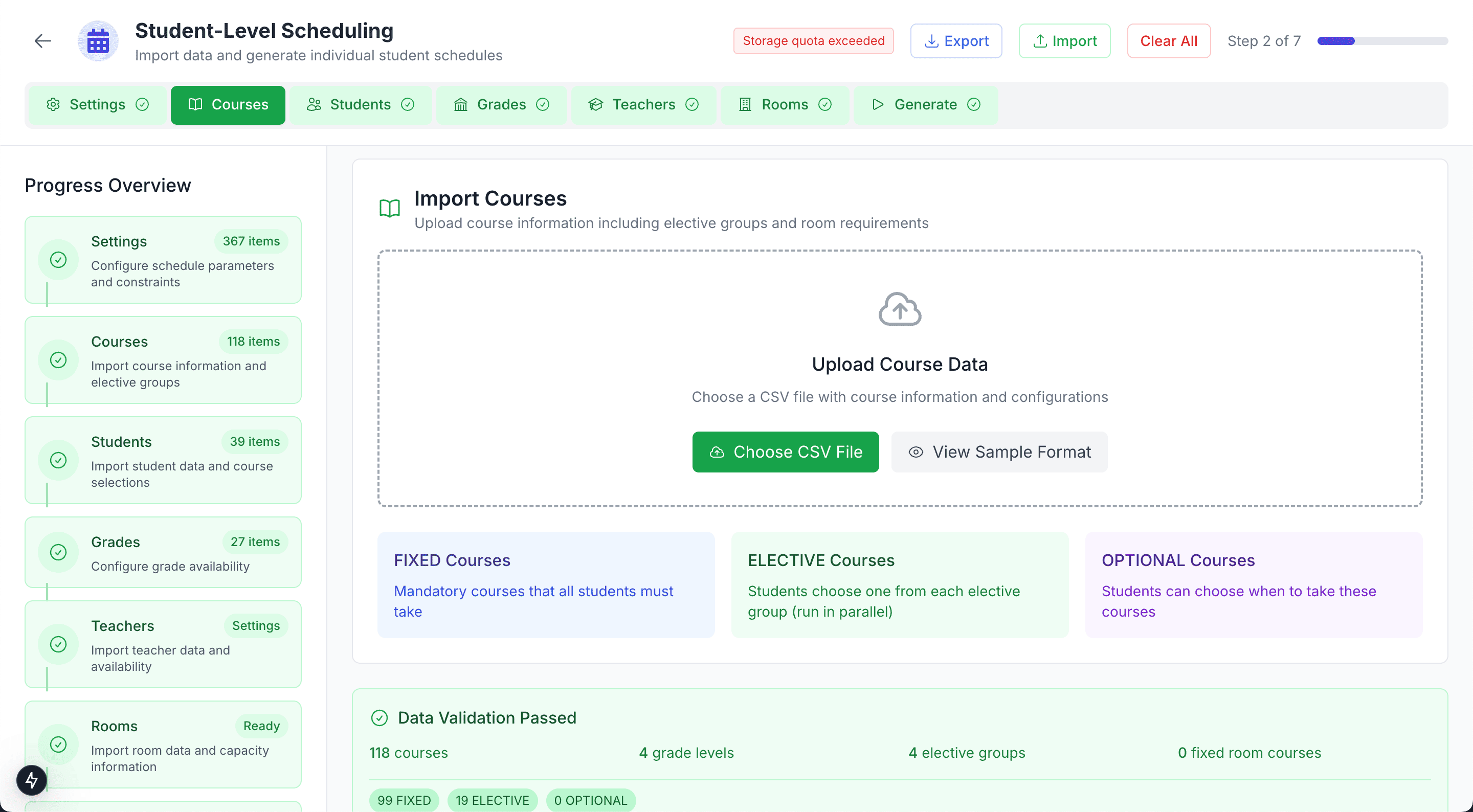Screen dimensions: 1473x812
Task: Click the Rooms checkmark circle in sidebar
Action: [58, 745]
